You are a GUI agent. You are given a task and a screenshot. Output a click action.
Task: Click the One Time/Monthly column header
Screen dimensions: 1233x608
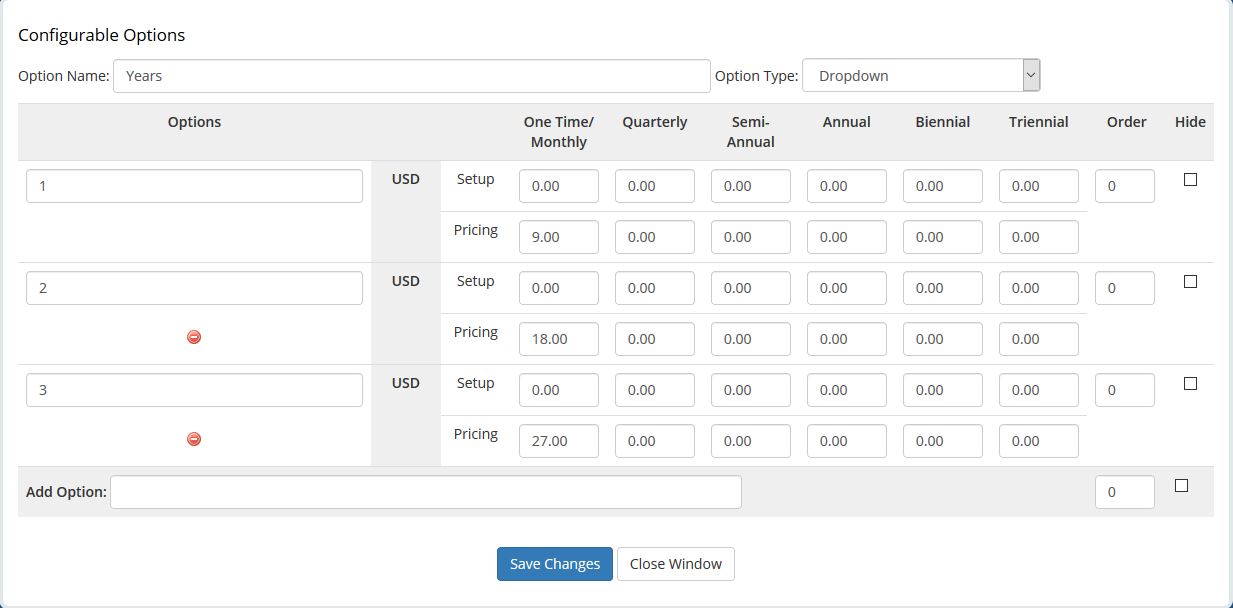pos(559,132)
